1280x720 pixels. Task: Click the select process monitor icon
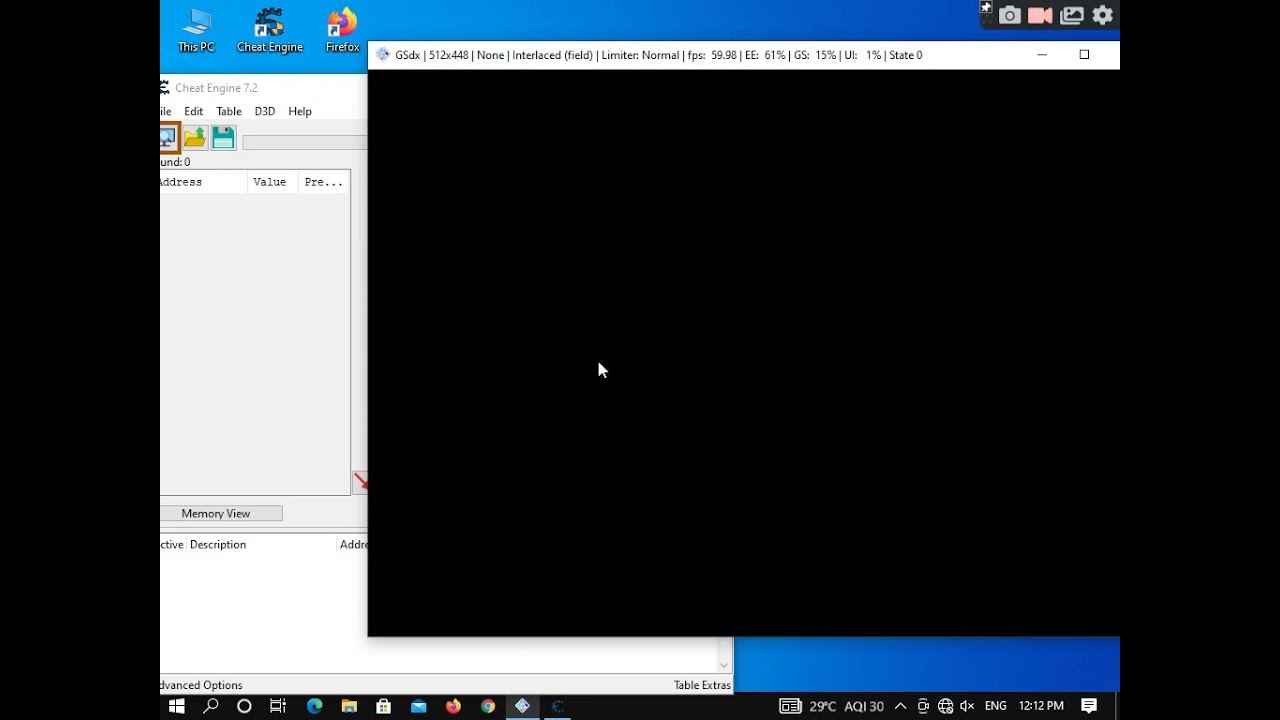[168, 138]
